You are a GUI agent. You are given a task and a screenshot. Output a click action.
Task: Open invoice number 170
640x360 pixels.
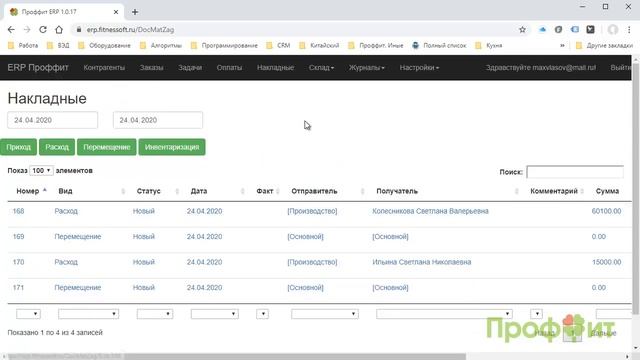click(18, 262)
